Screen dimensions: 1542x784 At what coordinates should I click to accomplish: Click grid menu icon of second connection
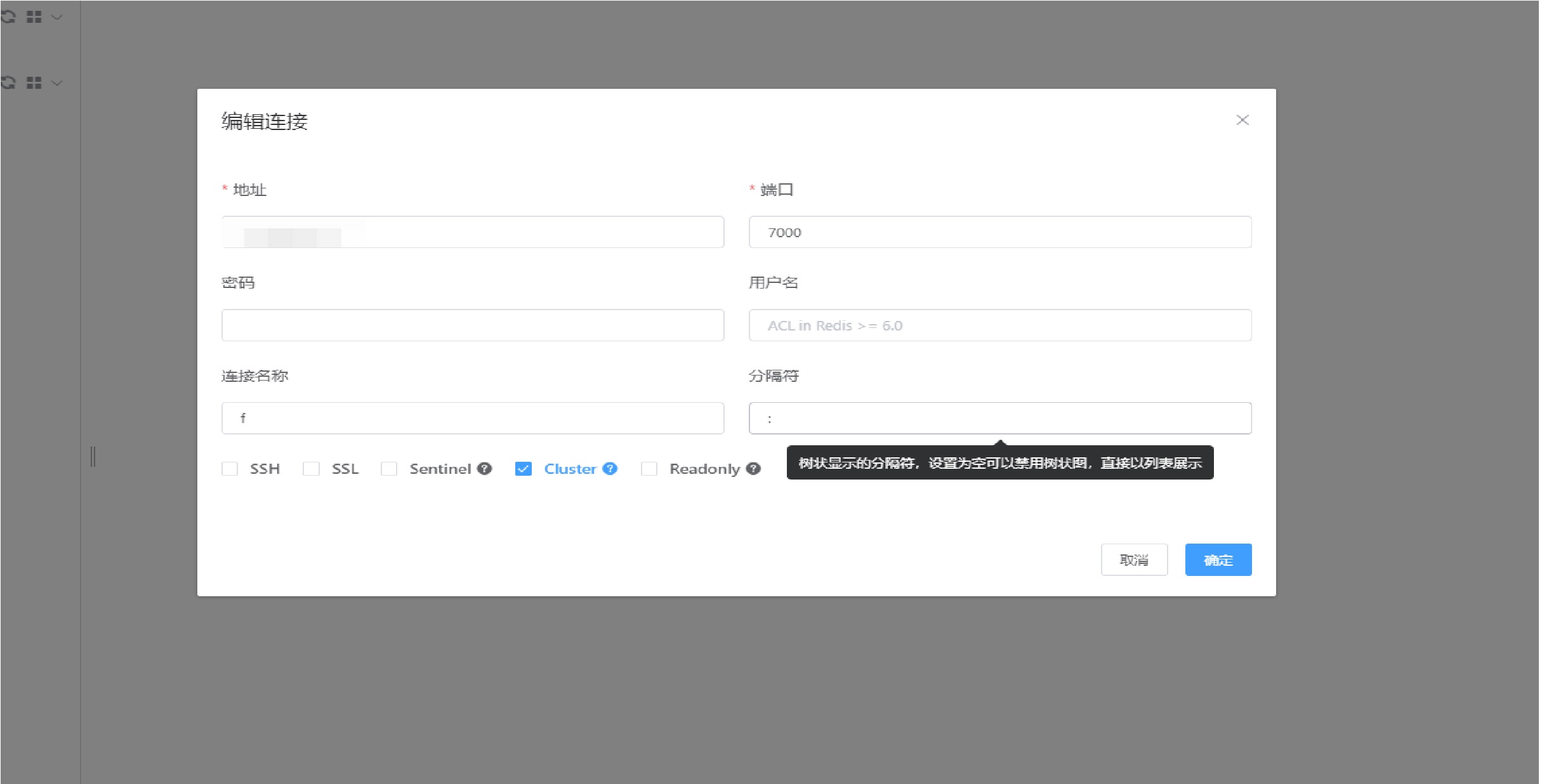tap(34, 83)
